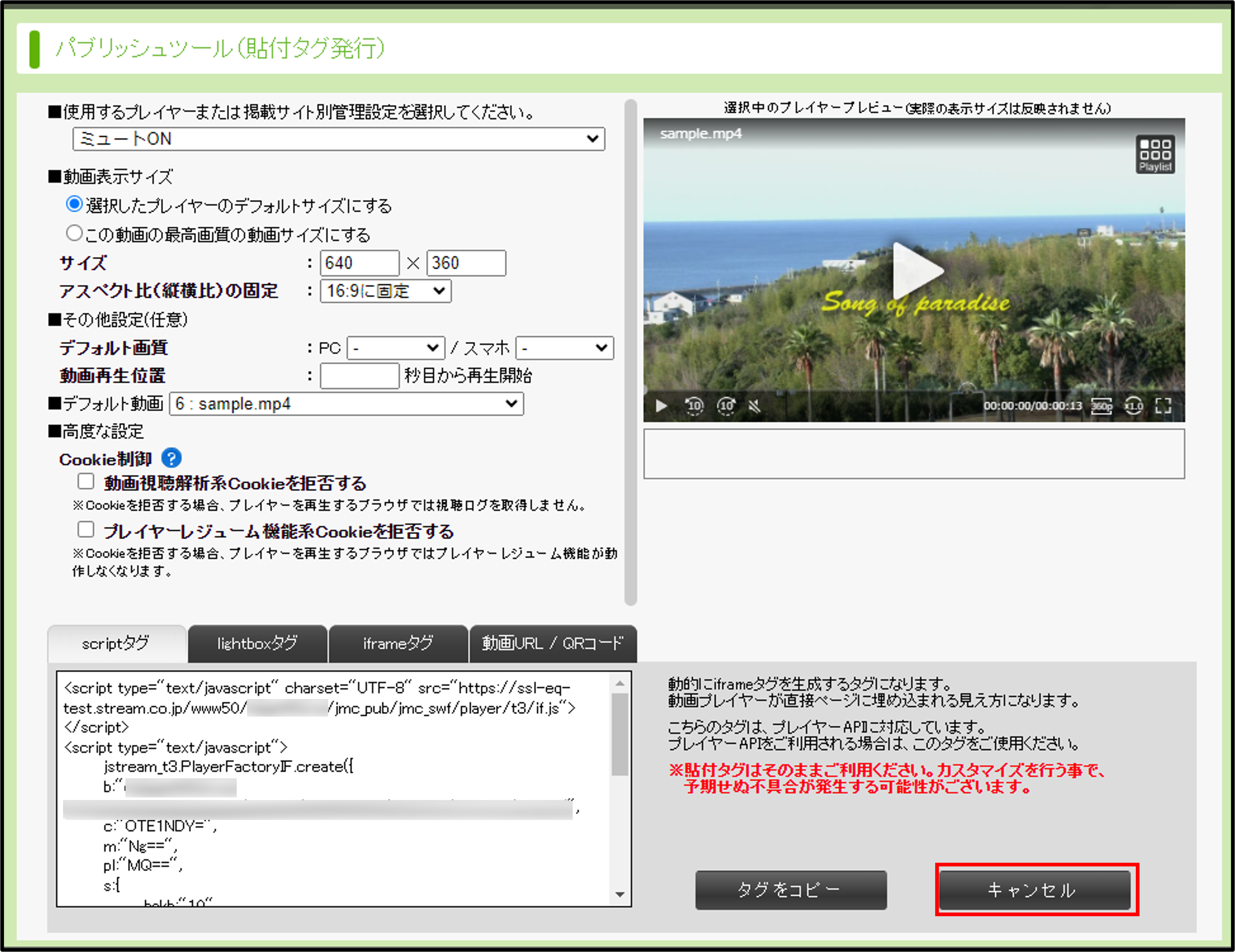The width and height of the screenshot is (1235, 952).
Task: Open the ミュートON player selection dropdown
Action: click(x=339, y=139)
